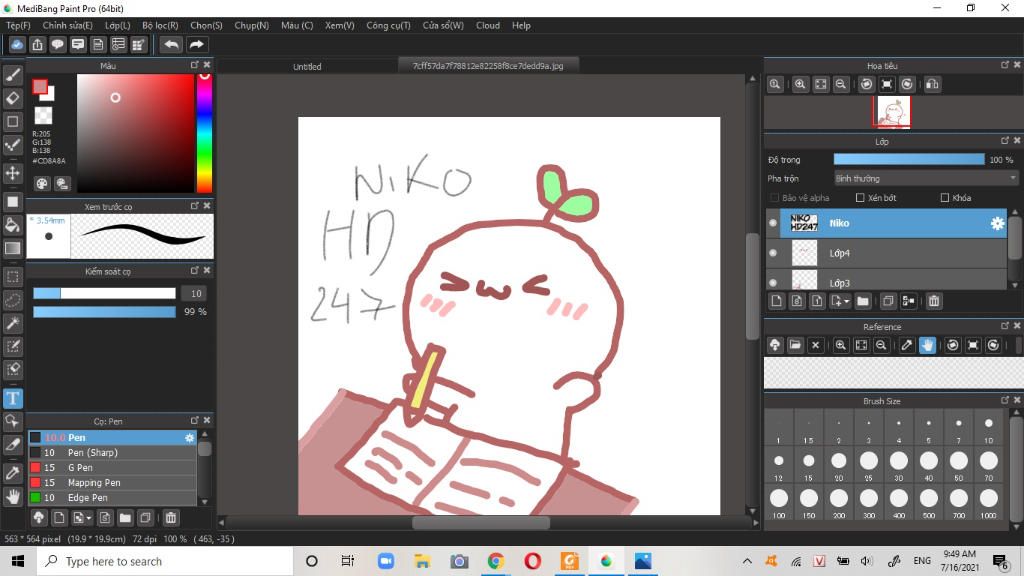This screenshot has width=1024, height=576.
Task: Click the cloud save toolbar icon
Action: click(x=17, y=44)
